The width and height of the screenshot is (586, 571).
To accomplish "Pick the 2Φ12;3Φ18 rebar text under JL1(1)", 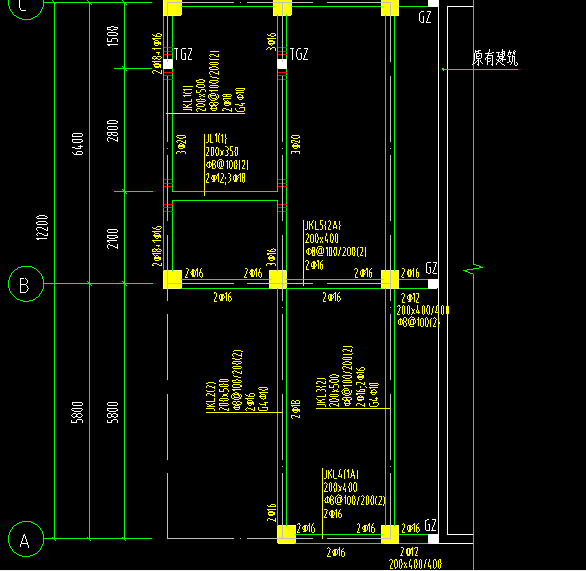I will pos(226,178).
